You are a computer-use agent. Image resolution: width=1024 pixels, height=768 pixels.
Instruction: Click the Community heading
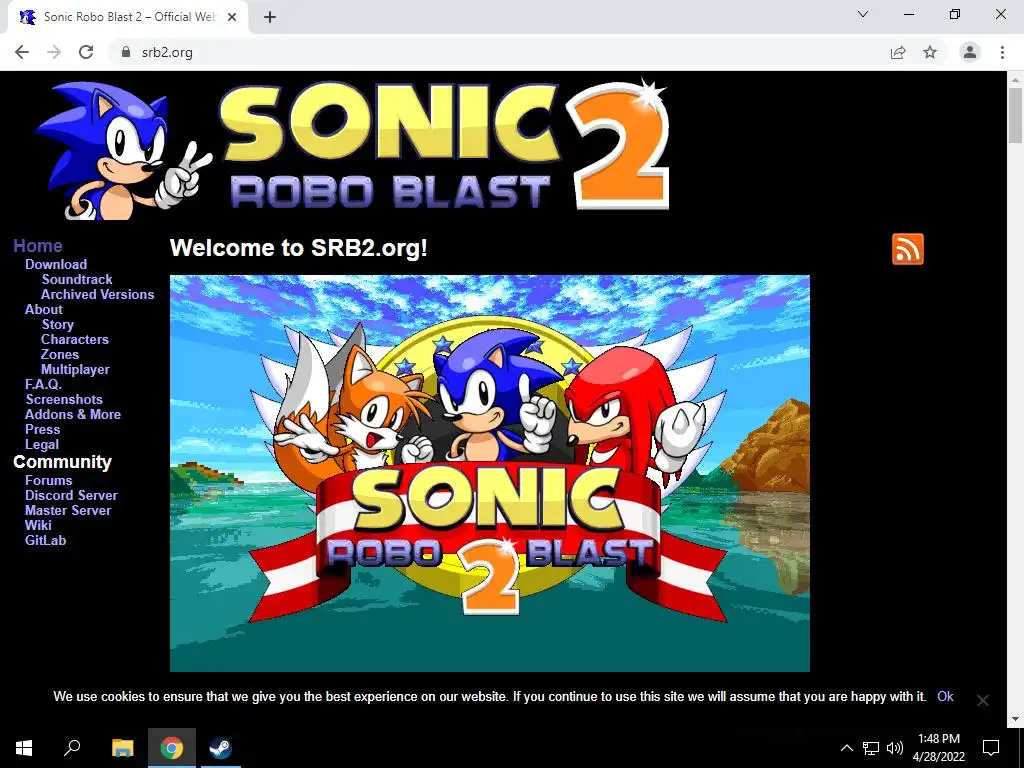63,462
